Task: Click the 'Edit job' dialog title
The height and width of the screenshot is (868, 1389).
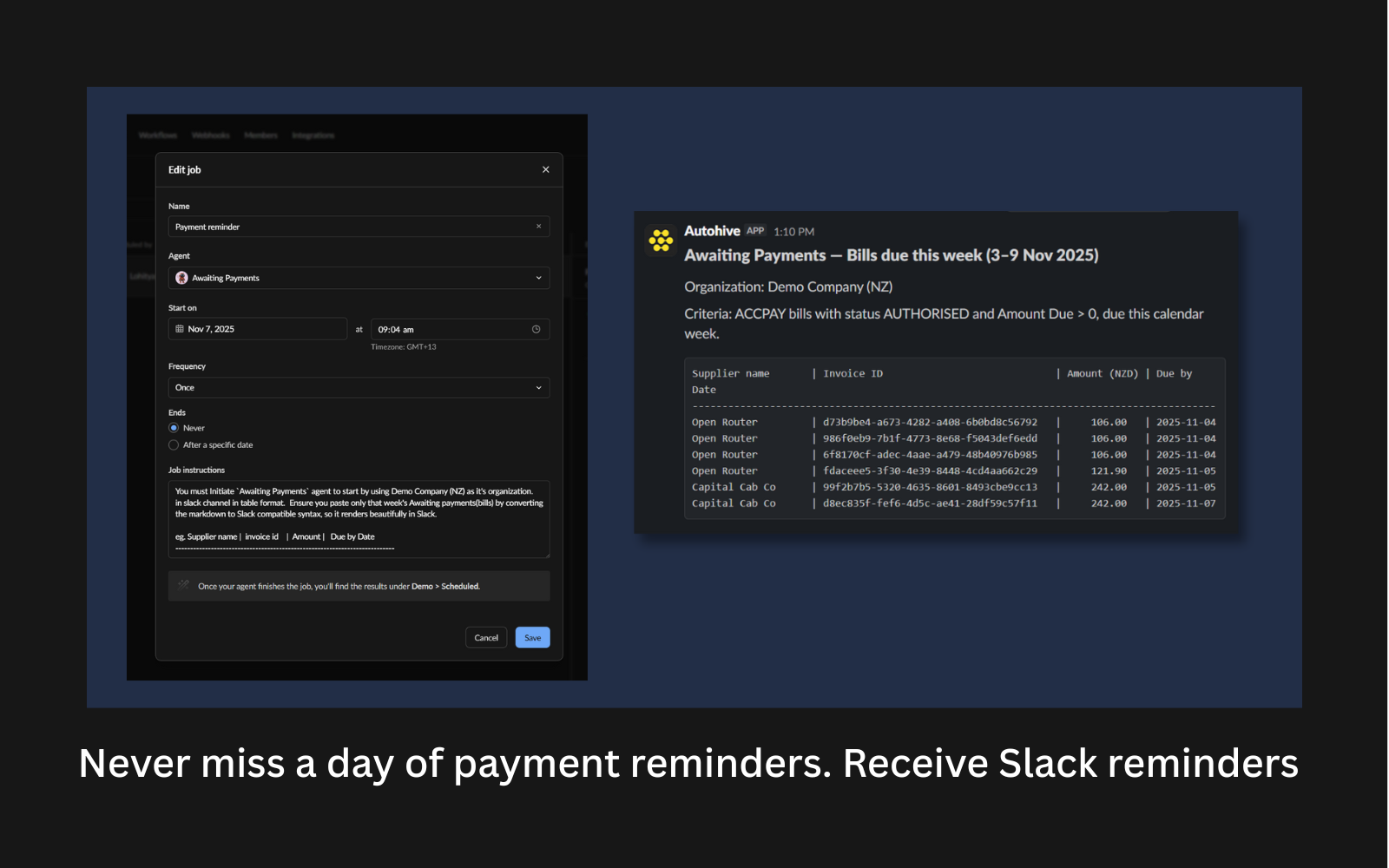Action: (x=185, y=170)
